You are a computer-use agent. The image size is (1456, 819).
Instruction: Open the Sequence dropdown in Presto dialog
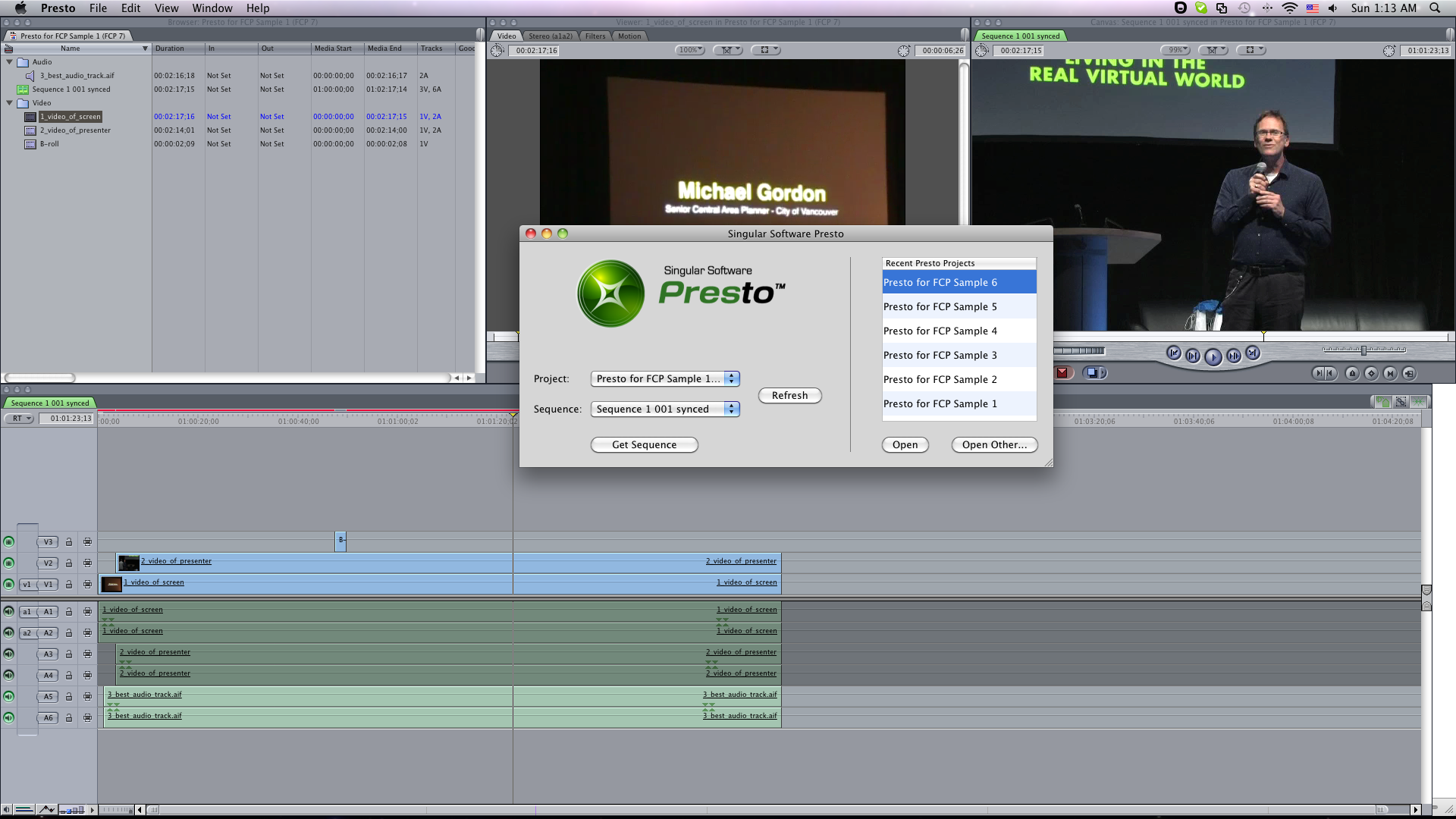(664, 409)
